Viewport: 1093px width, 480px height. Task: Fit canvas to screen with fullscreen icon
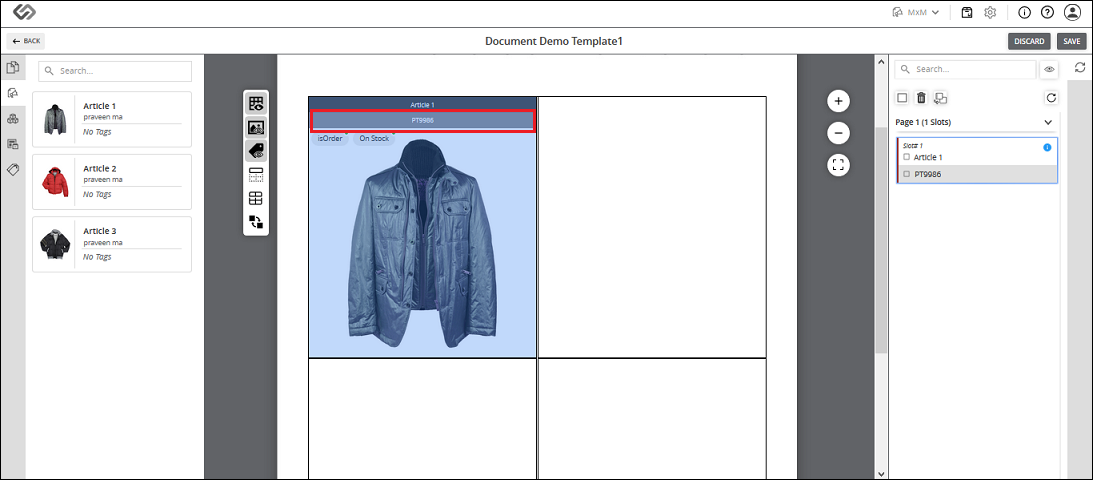click(838, 165)
